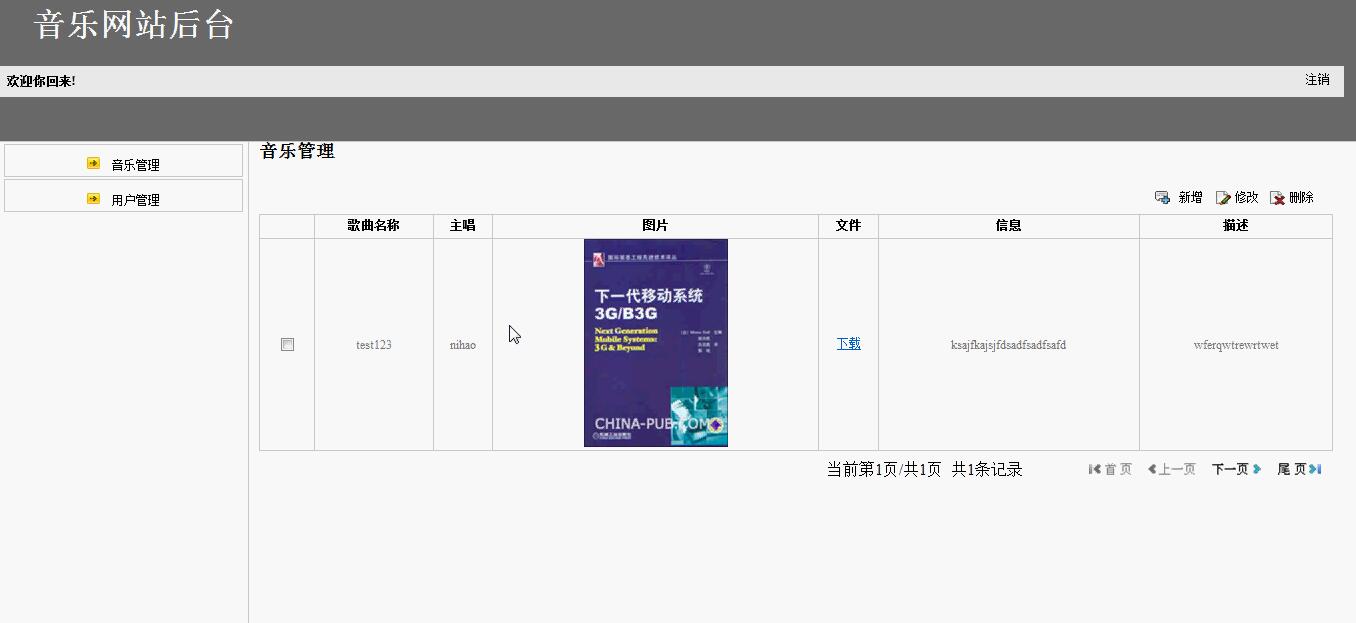Viewport: 1356px width, 623px height.
Task: Click the 图片 column header
Action: (655, 226)
